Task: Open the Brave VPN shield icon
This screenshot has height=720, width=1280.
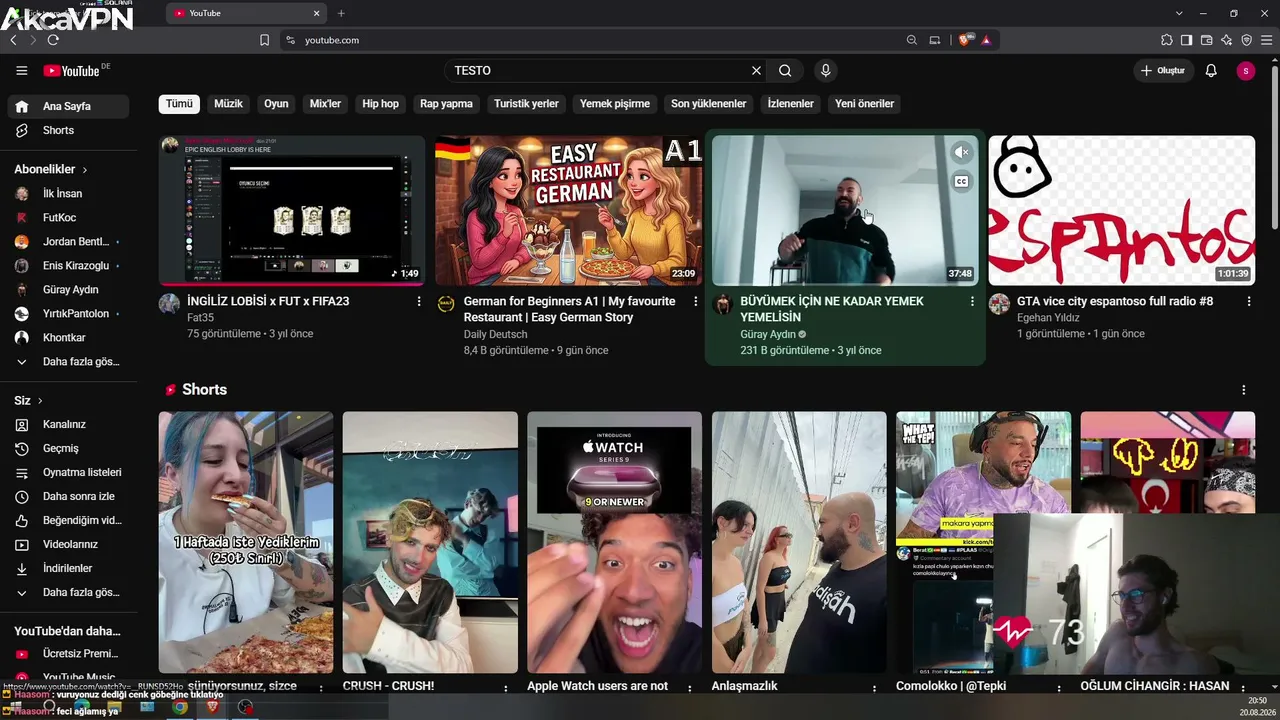Action: point(1246,40)
